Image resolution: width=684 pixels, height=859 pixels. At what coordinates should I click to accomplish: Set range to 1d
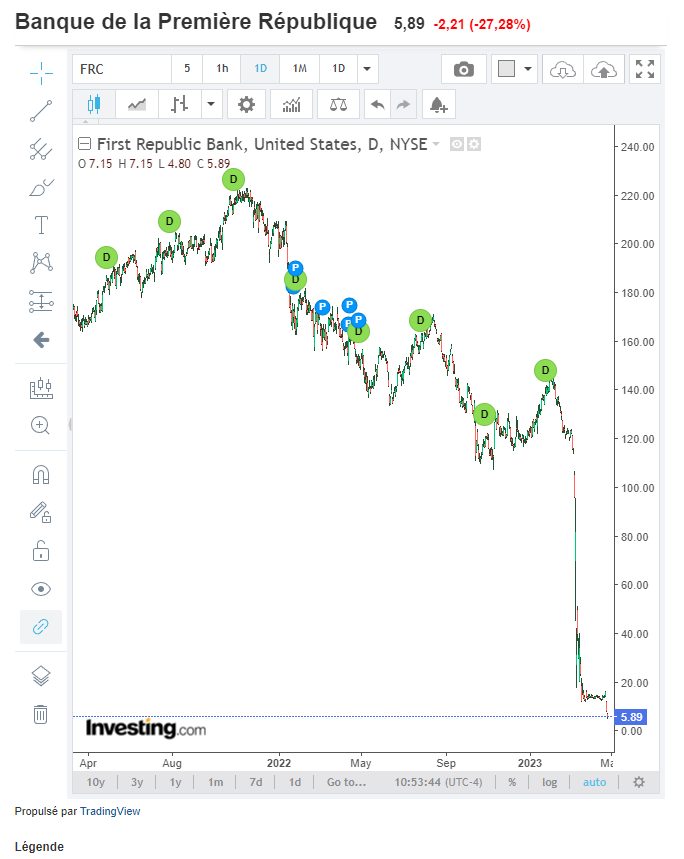pyautogui.click(x=295, y=782)
